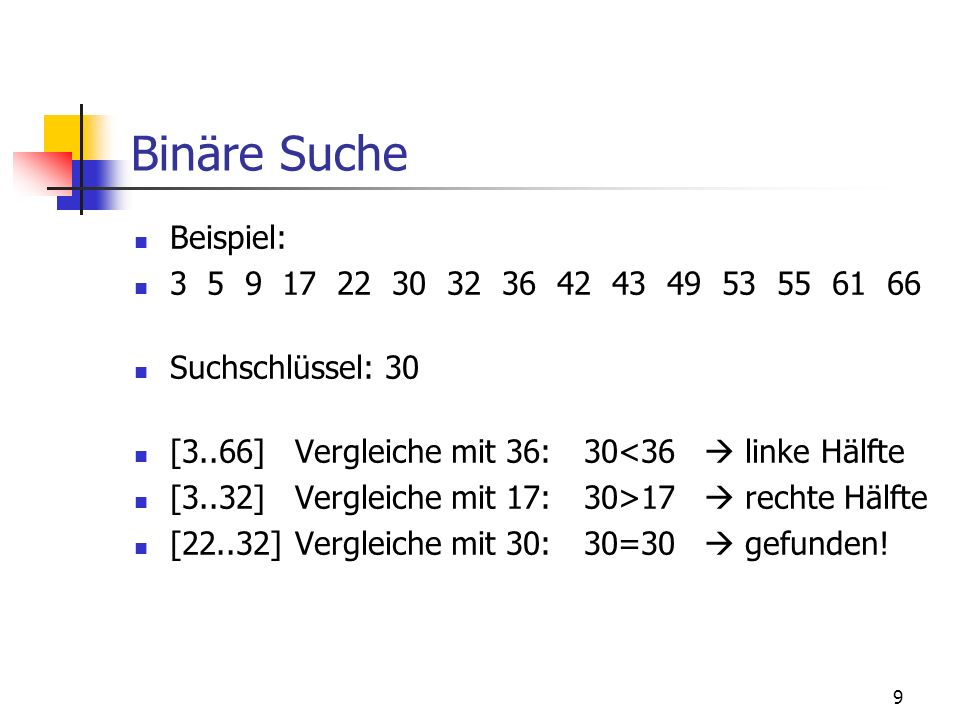Click page number 9 in the corner
Screen dimensions: 960x720
pos(898,697)
